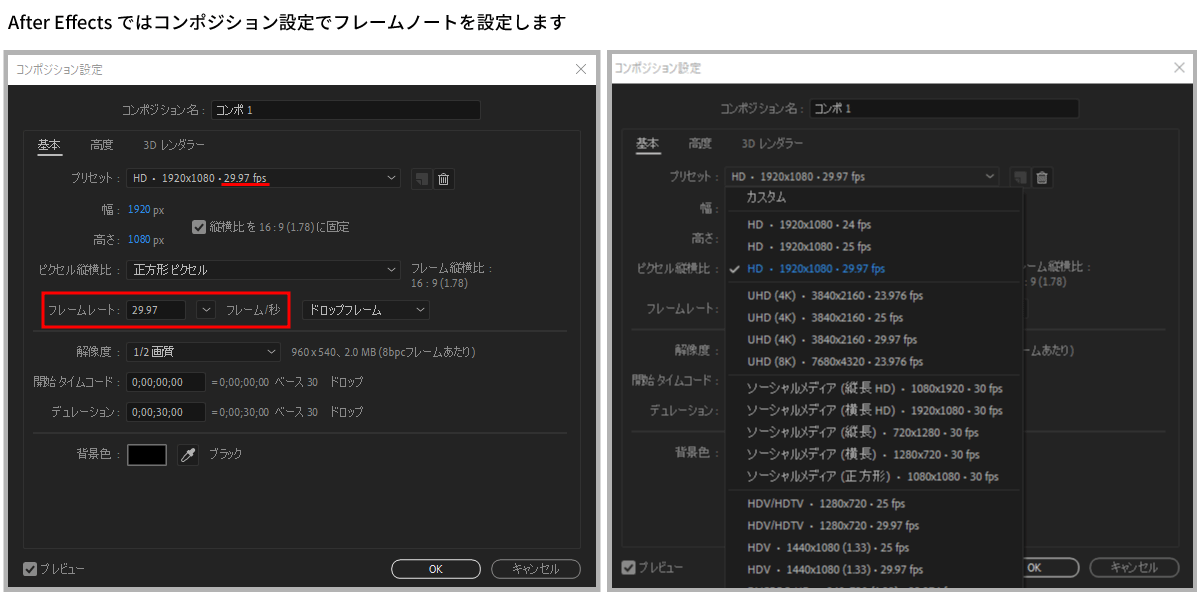Select UHD (4K) 3840x2160 29.97 fps preset

point(874,340)
